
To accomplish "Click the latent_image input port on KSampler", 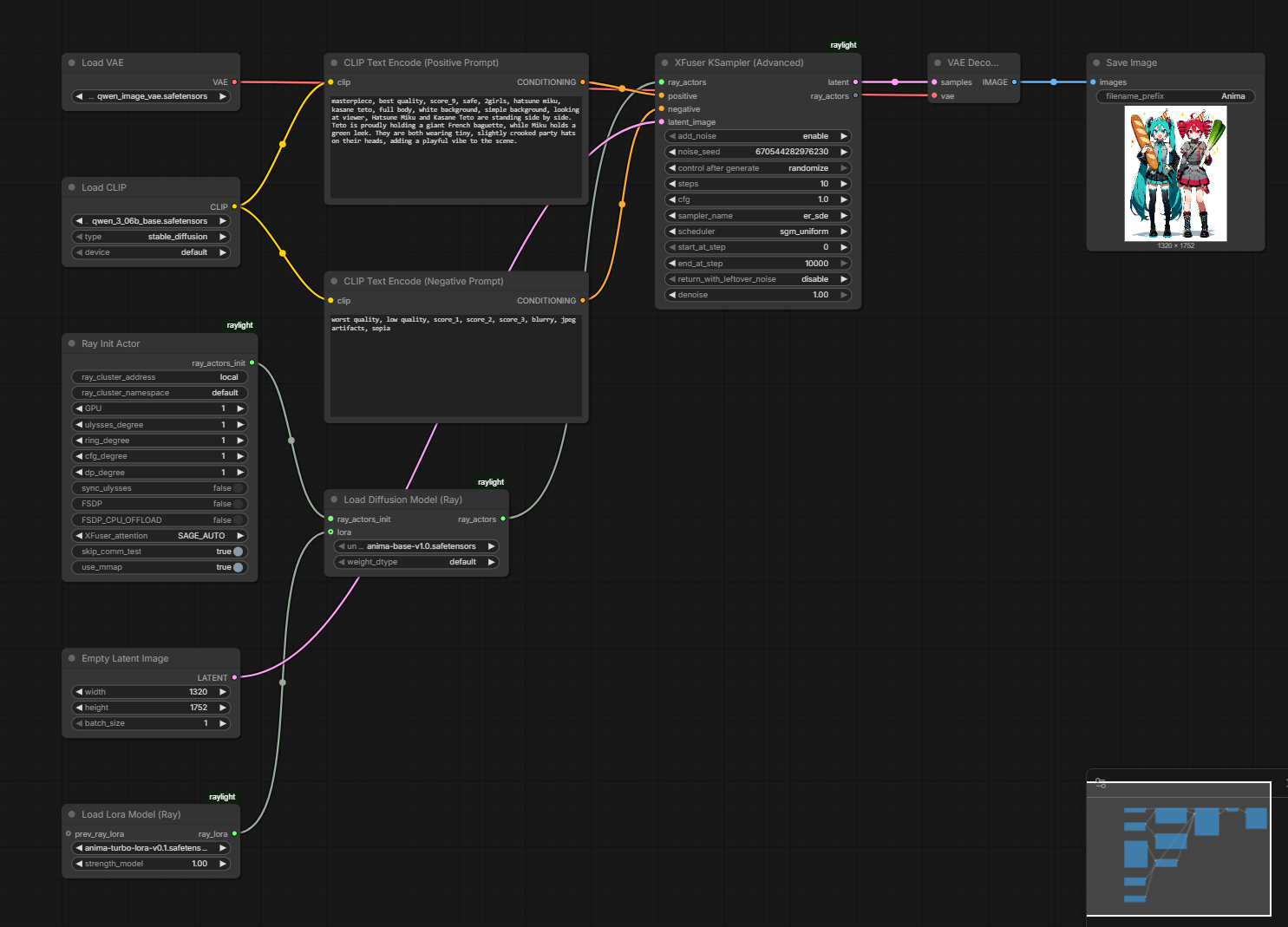I will click(x=662, y=122).
